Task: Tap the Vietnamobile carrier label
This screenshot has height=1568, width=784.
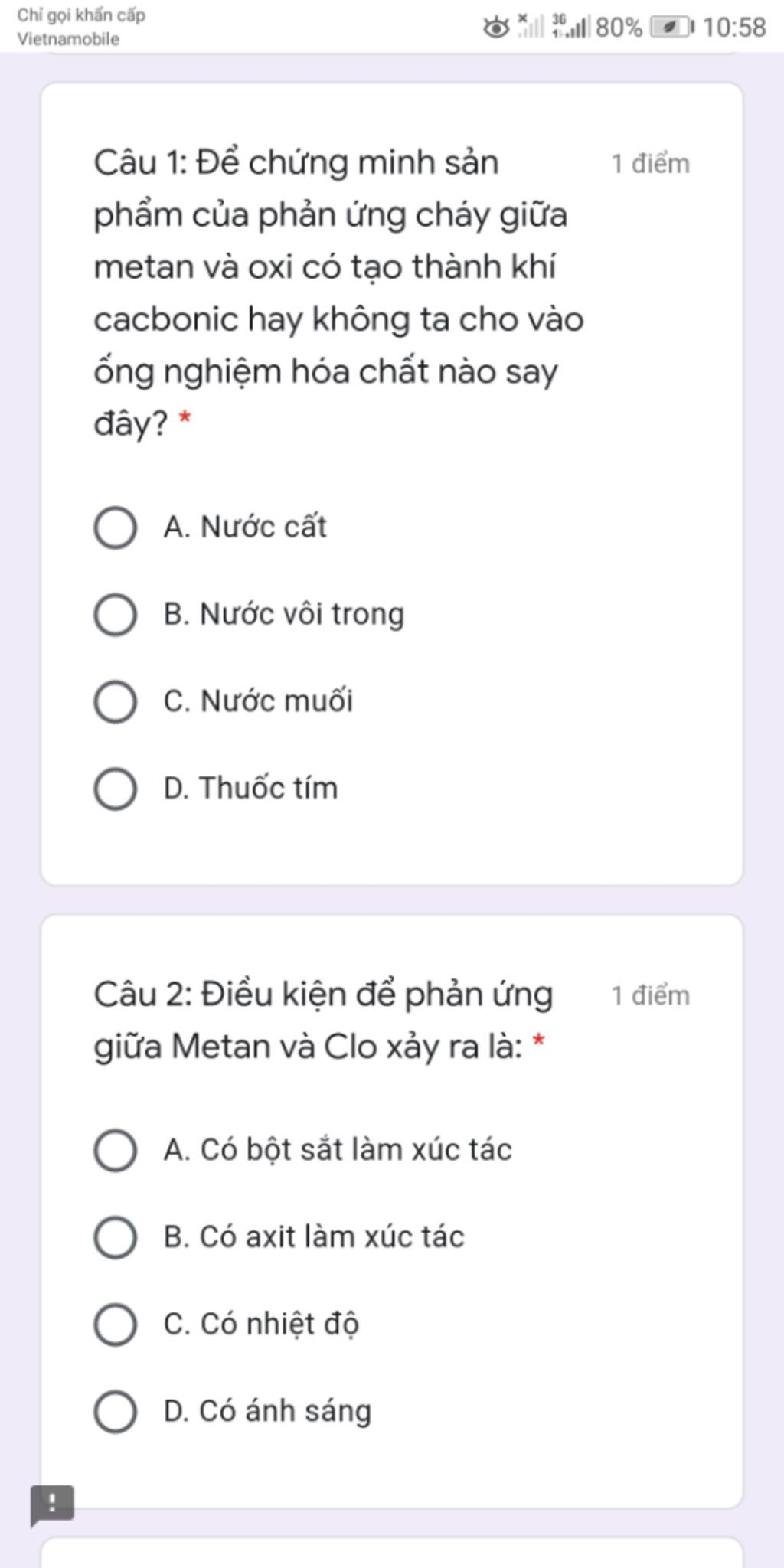Action: click(x=68, y=39)
